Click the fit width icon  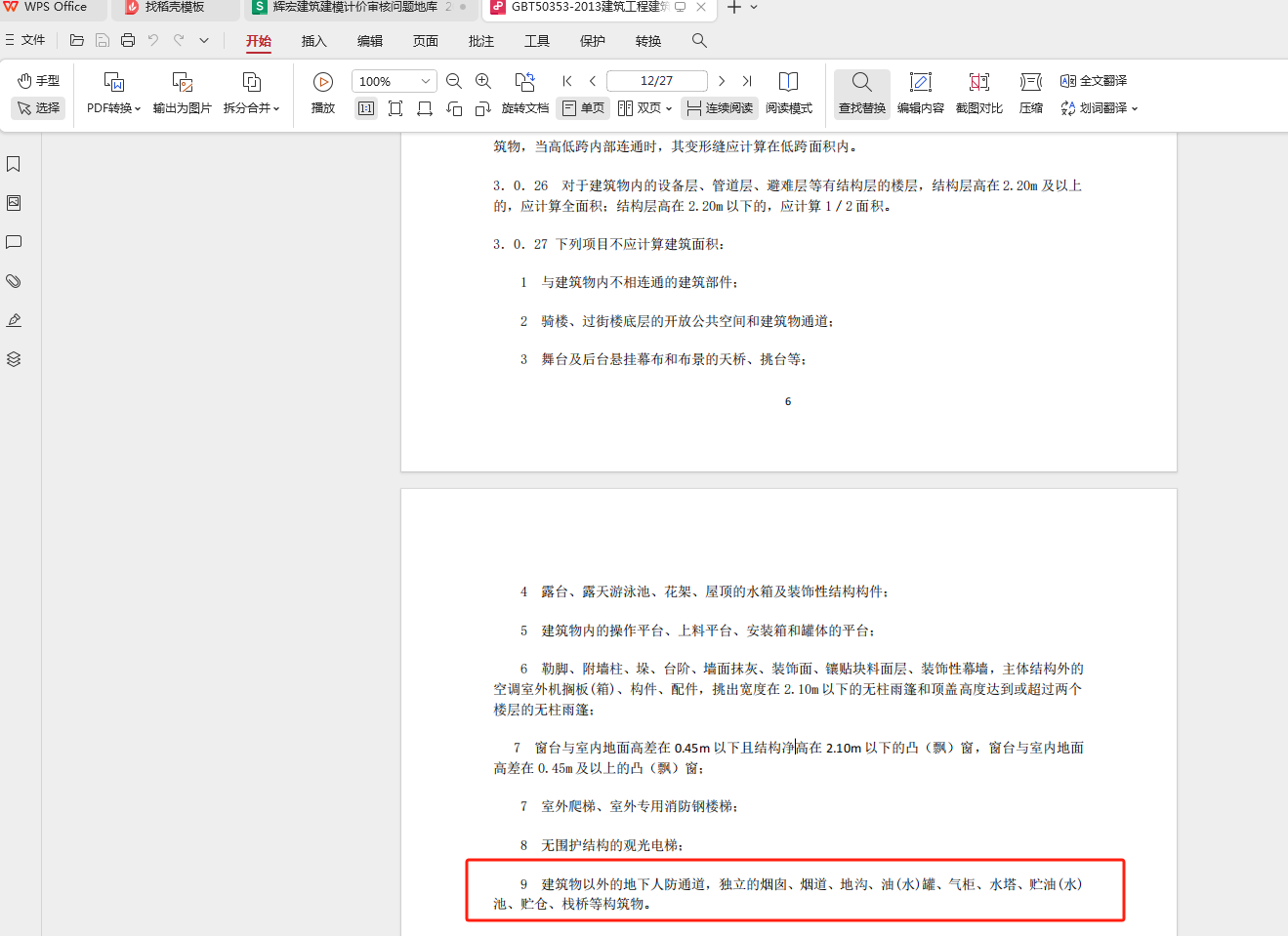point(425,108)
